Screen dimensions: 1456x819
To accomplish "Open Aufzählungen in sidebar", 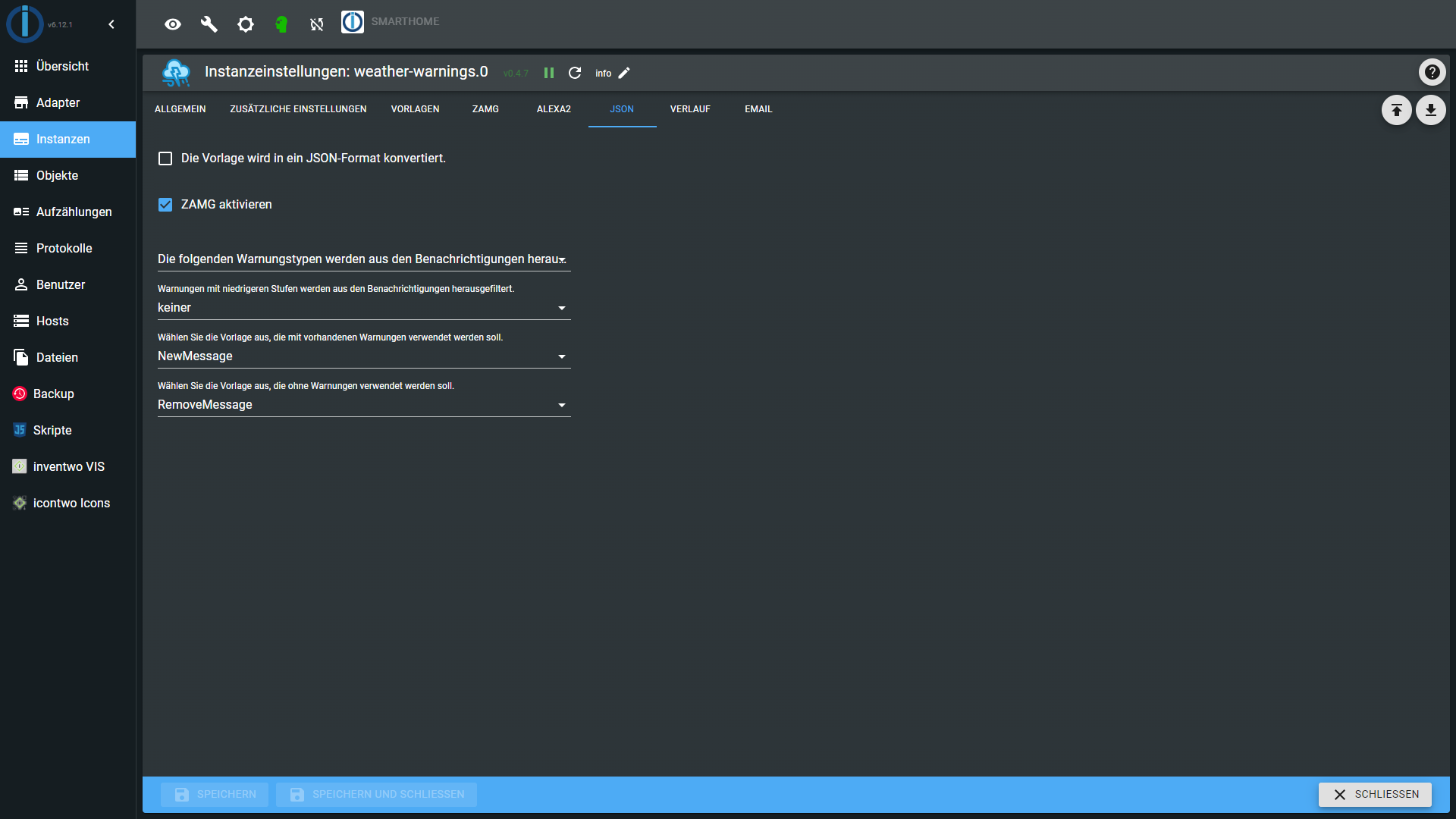I will coord(68,212).
